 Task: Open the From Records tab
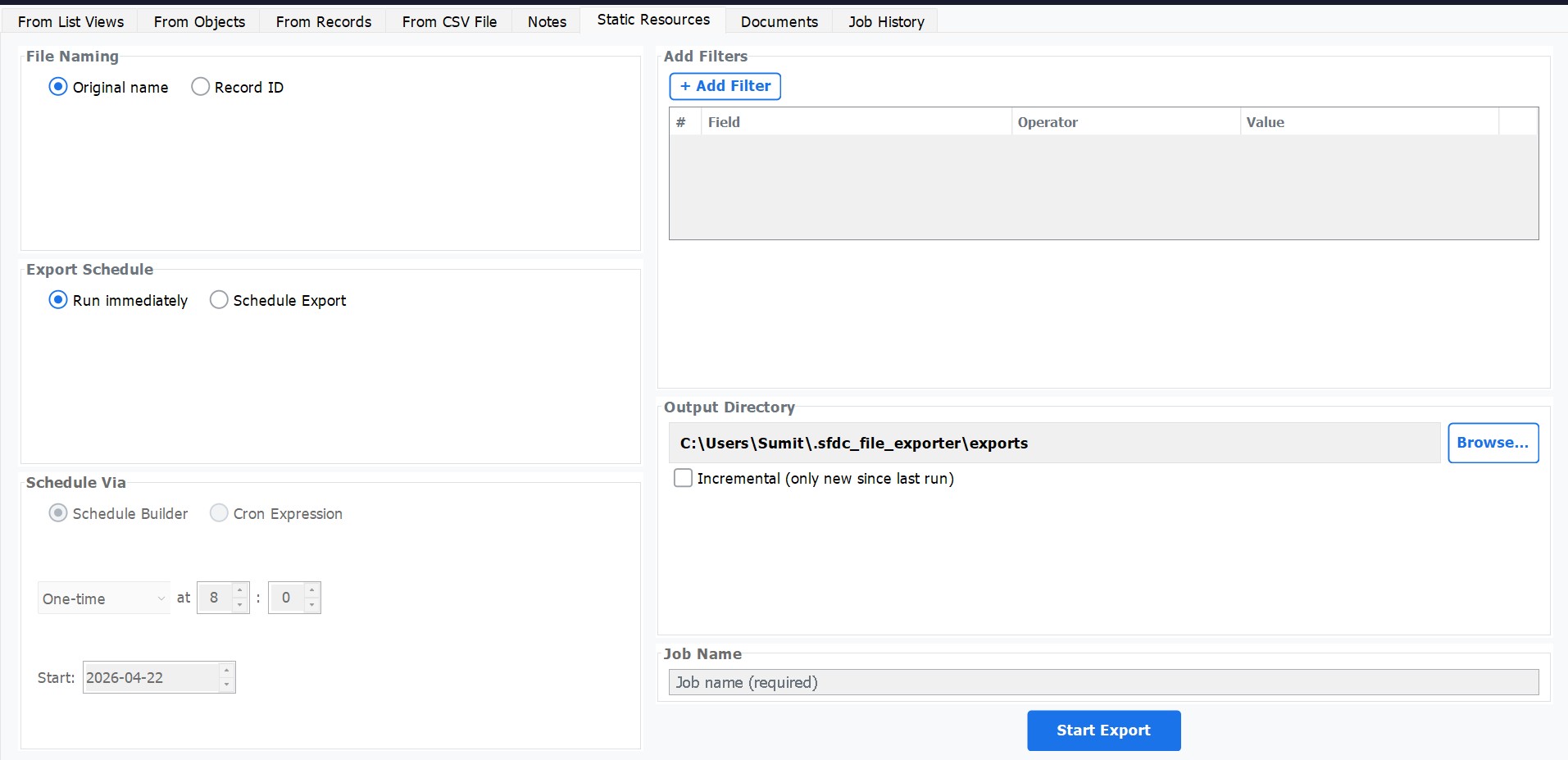(x=322, y=21)
